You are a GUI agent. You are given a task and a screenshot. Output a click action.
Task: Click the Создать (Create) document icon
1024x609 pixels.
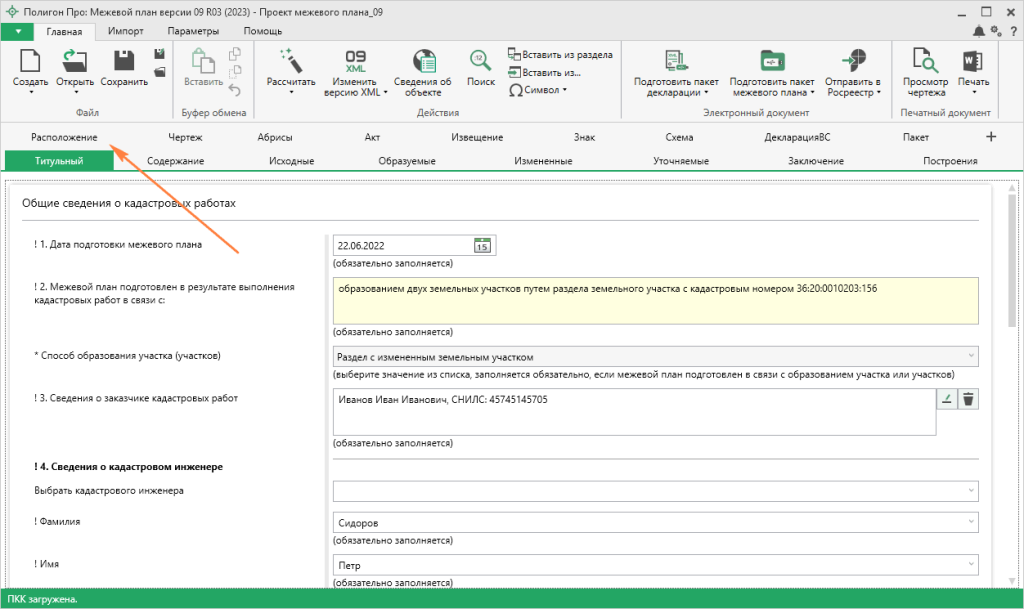30,60
